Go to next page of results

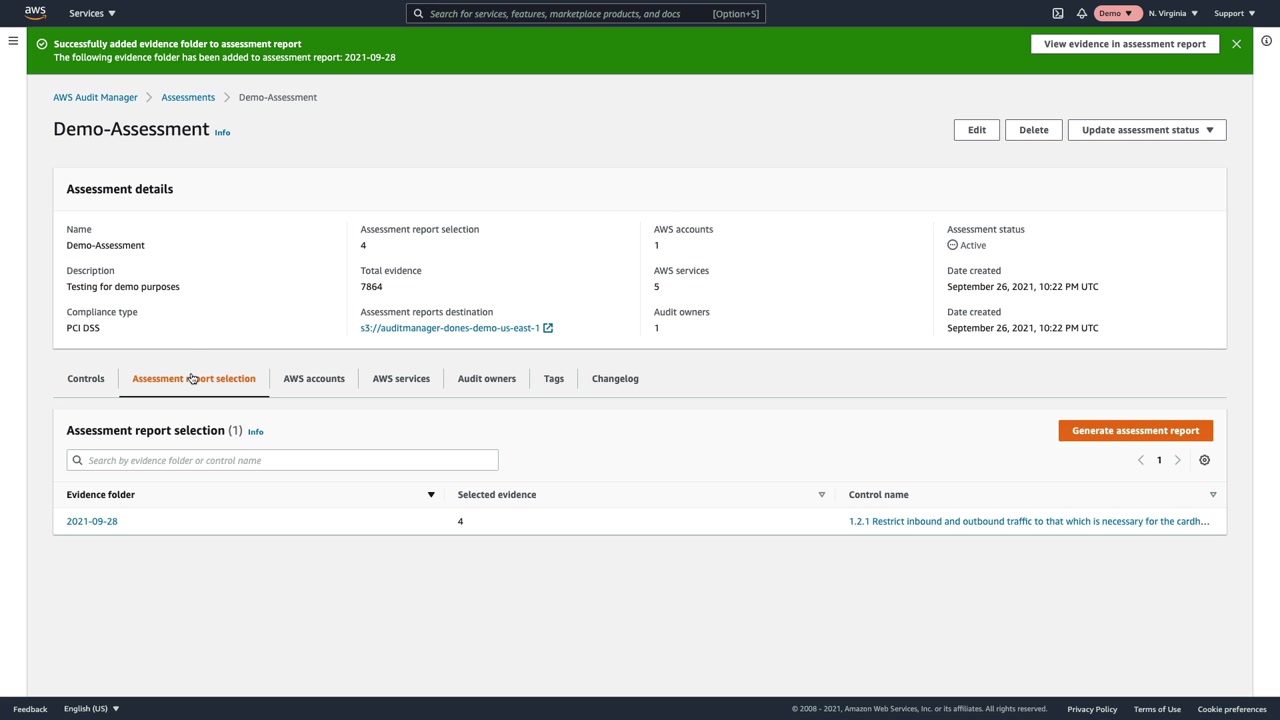1177,460
